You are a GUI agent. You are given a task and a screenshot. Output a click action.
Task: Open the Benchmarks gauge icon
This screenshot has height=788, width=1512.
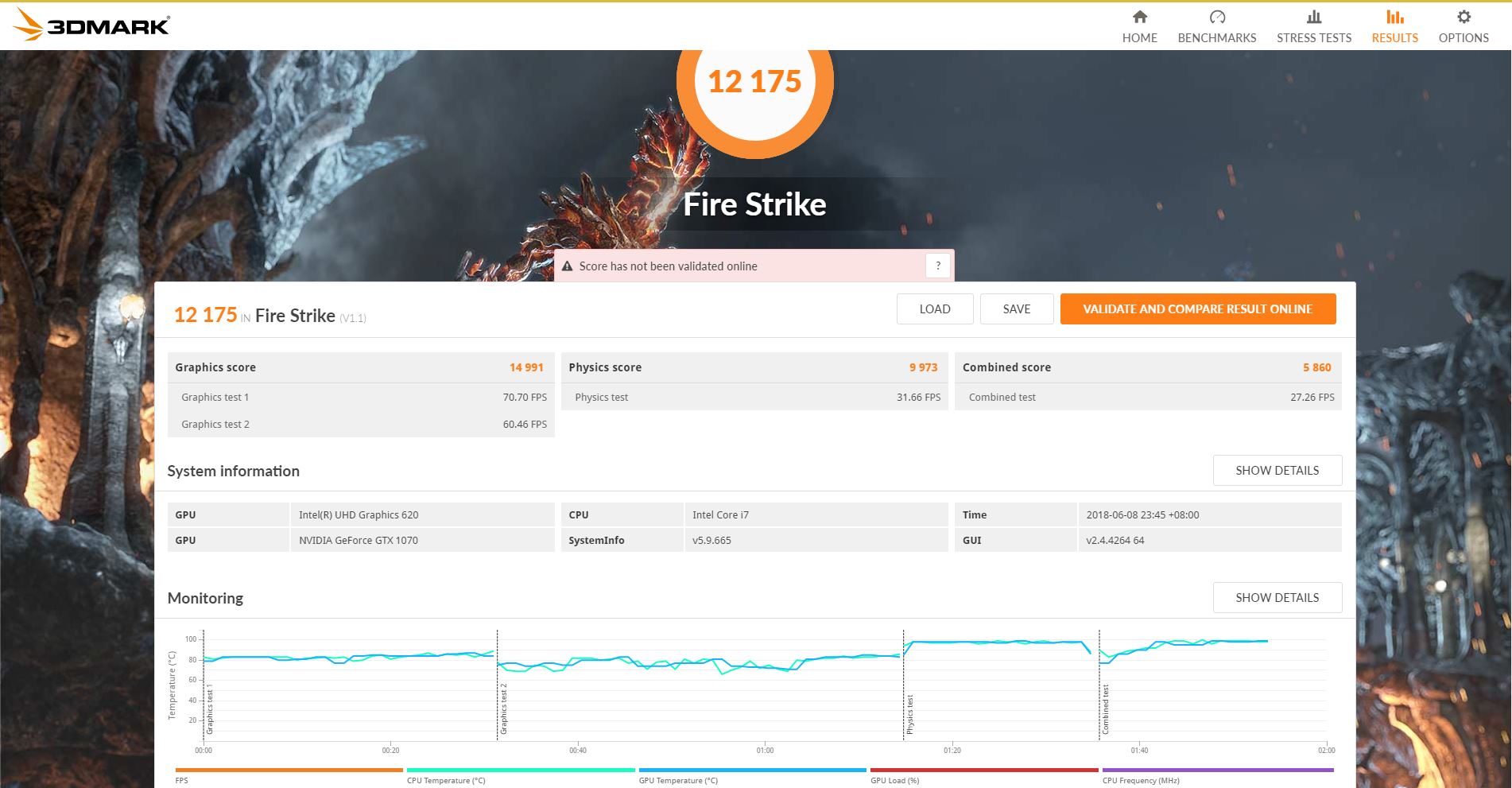[1217, 17]
